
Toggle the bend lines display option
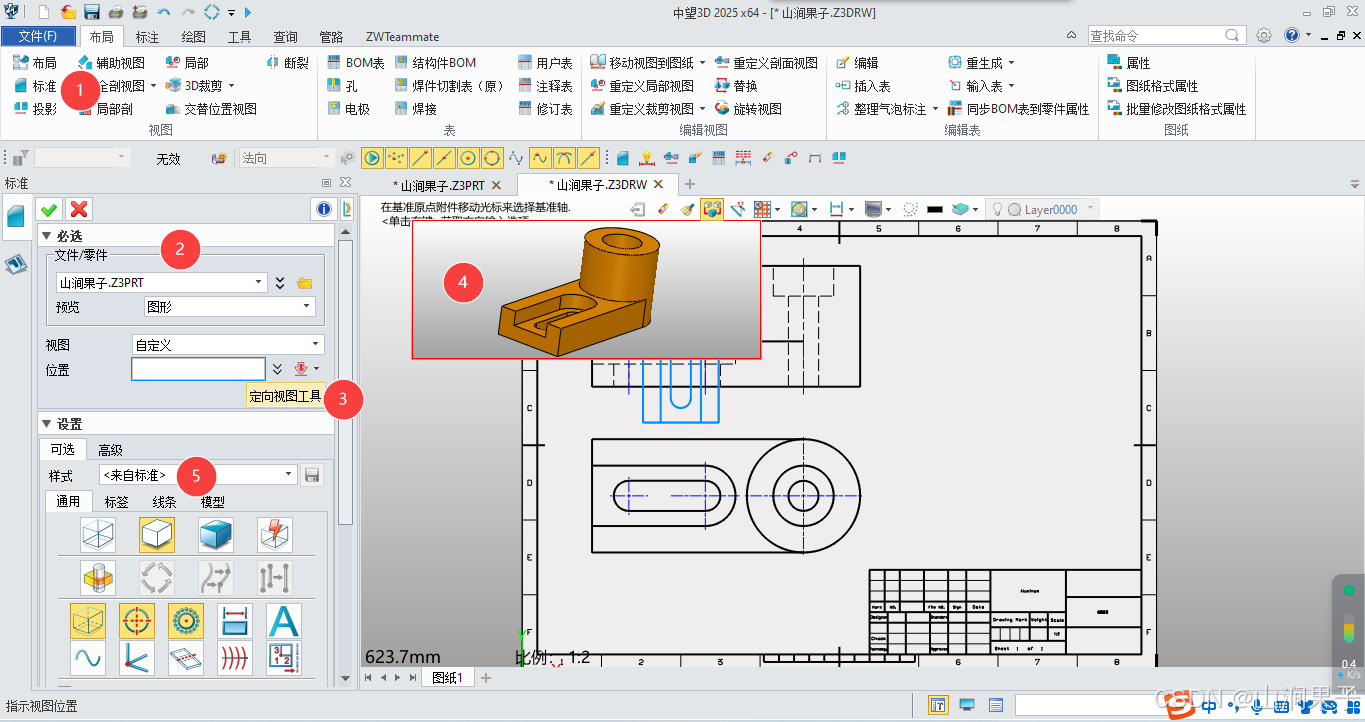(186, 658)
